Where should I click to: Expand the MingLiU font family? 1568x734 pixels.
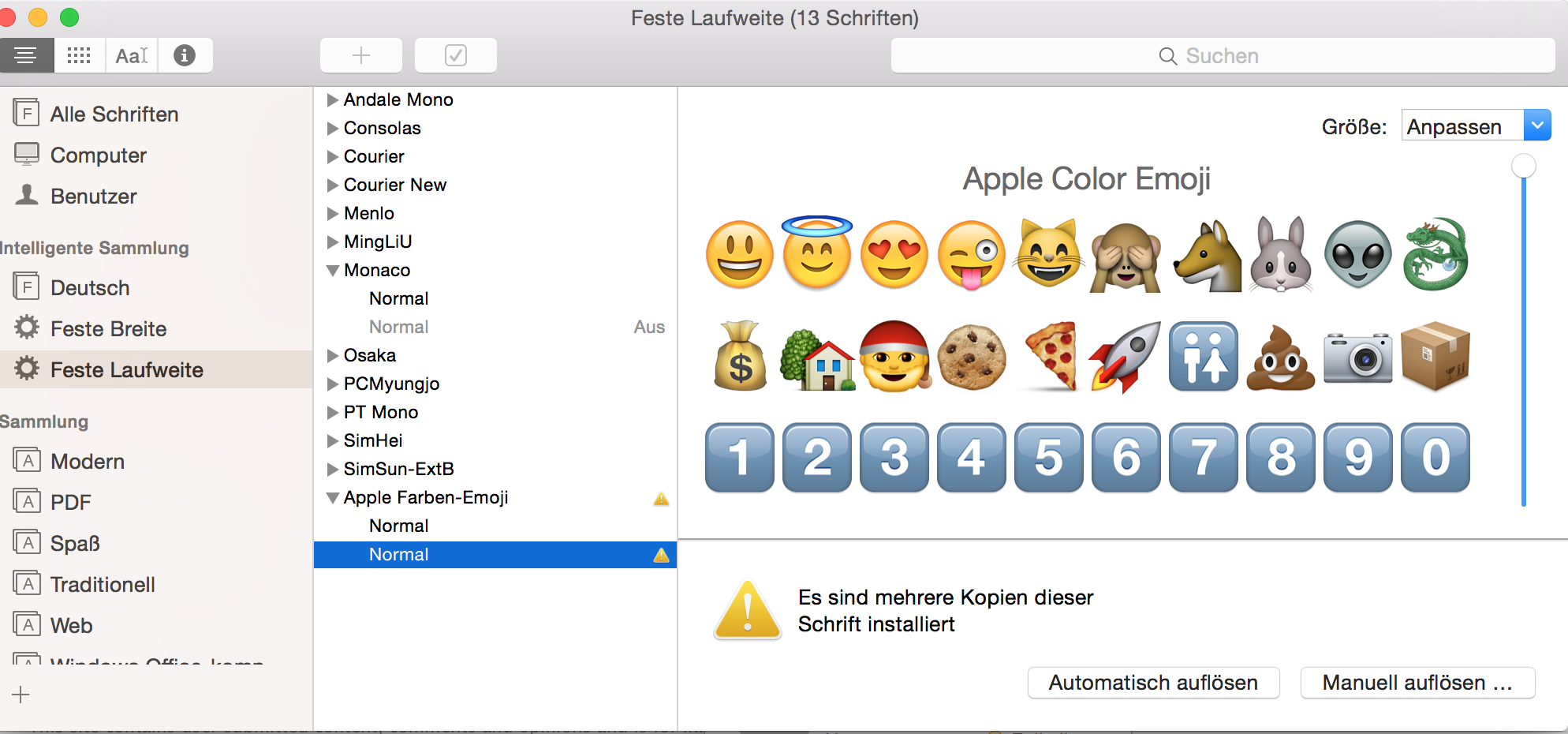(x=333, y=242)
